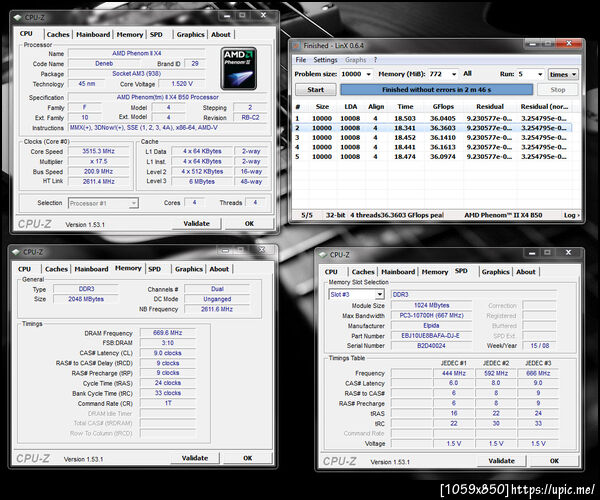Click Multiplier value x 17.5
This screenshot has width=600, height=500.
pyautogui.click(x=99, y=161)
